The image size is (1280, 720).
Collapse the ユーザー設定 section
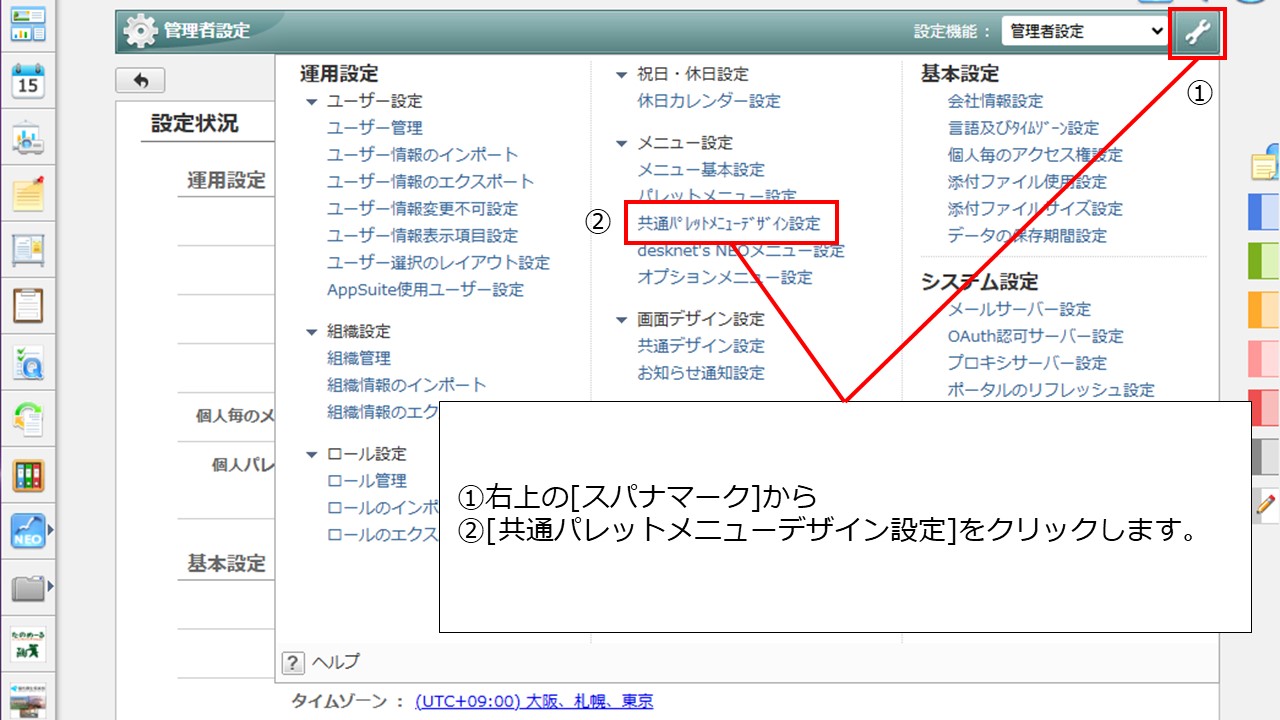click(312, 100)
